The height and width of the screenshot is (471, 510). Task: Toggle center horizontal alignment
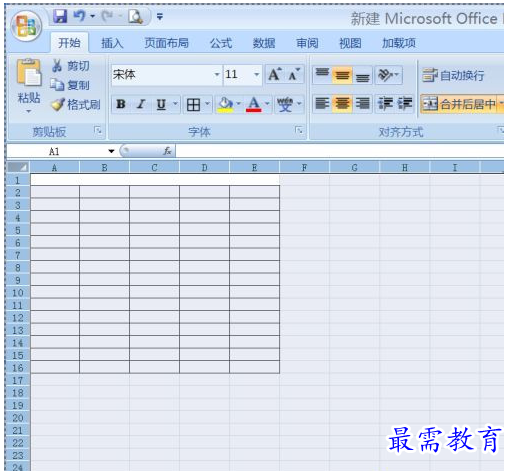click(342, 104)
